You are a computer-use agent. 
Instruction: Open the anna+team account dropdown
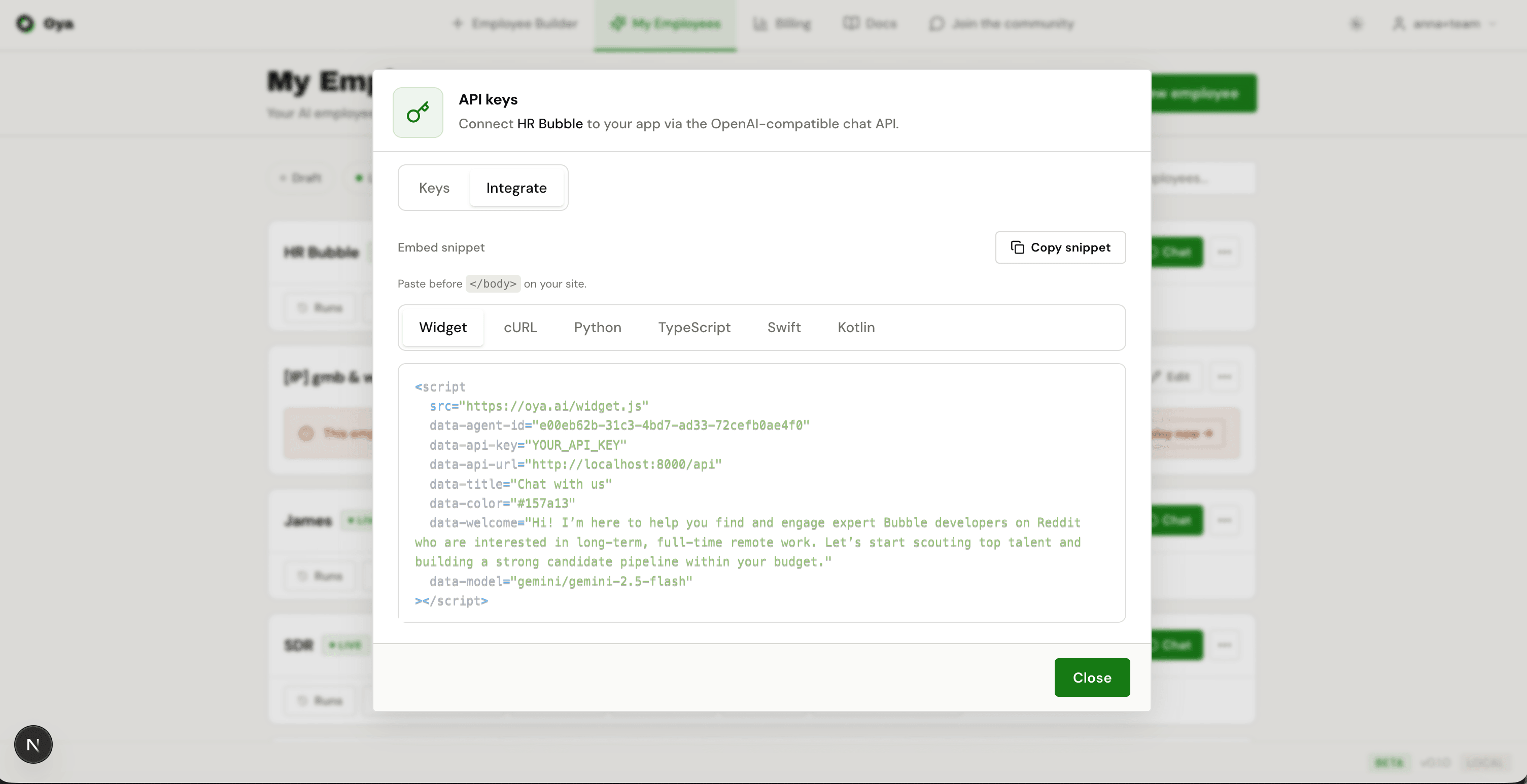(1444, 24)
